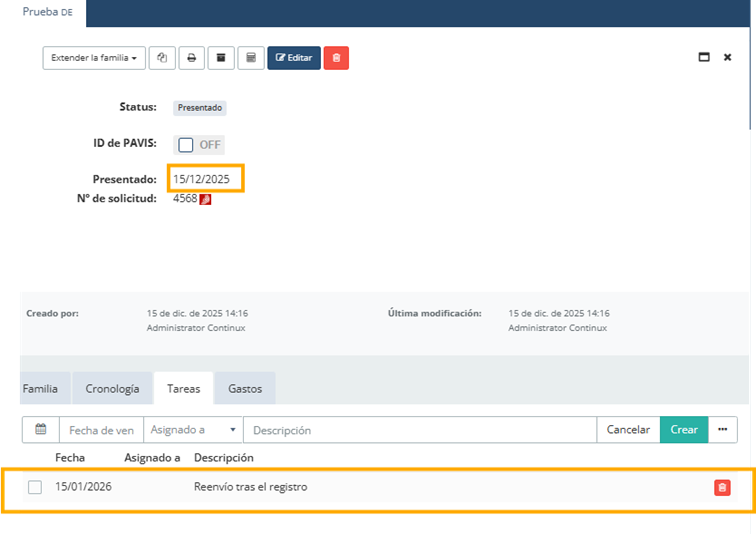Click the copy/duplicate icon button
Viewport: 756px width, 534px height.
[162, 58]
